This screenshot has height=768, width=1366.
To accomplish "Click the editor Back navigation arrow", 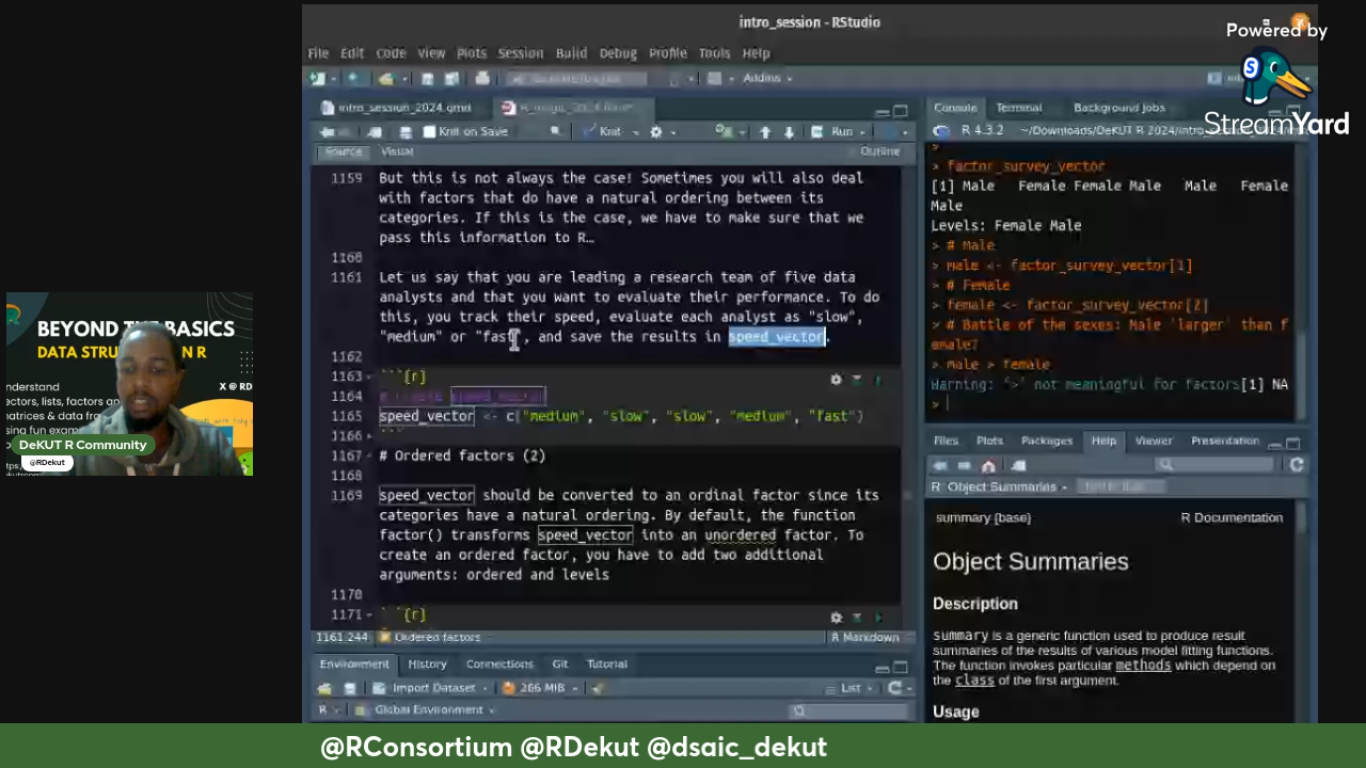I will pos(326,131).
